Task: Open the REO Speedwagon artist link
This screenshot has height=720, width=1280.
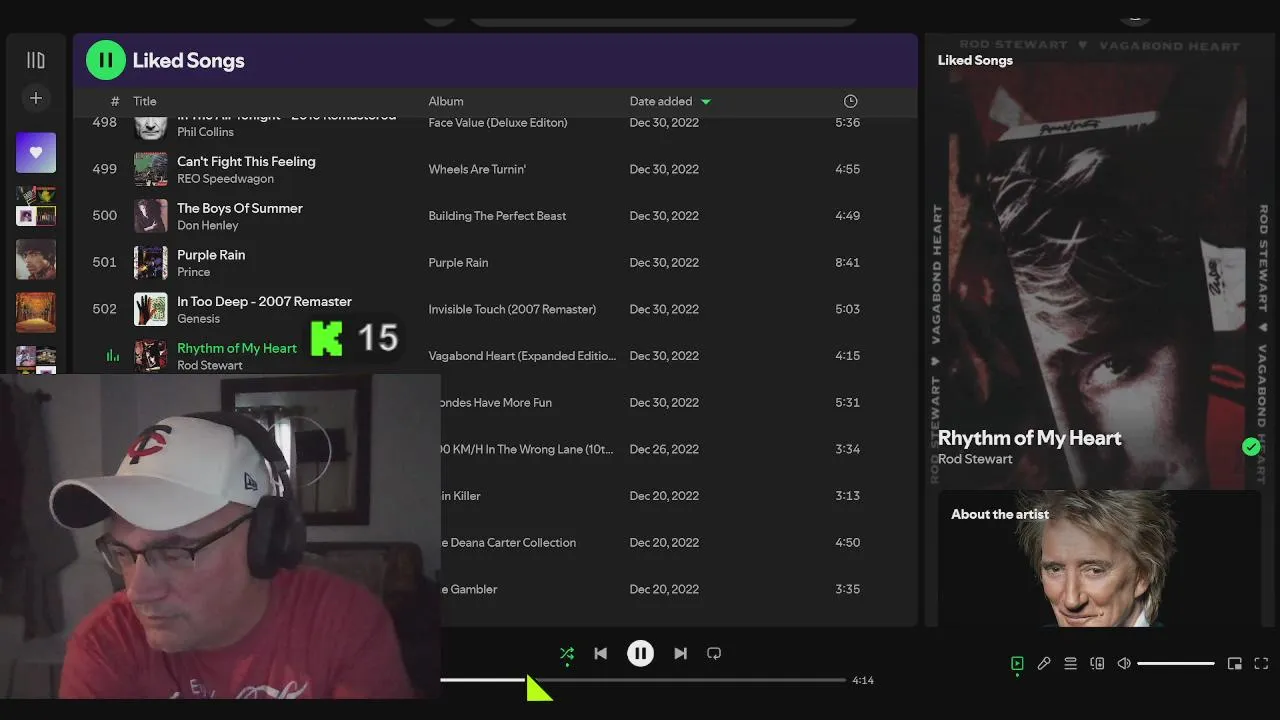Action: point(225,179)
